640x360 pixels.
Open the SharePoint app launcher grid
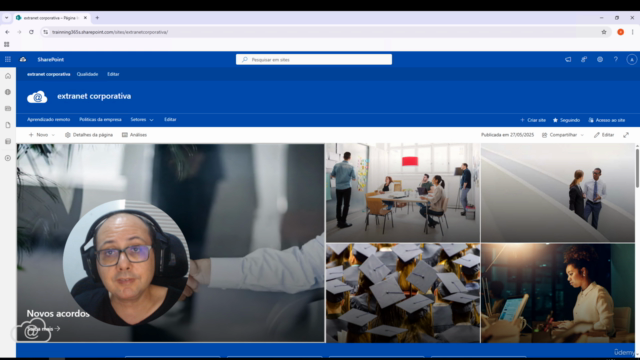click(8, 59)
